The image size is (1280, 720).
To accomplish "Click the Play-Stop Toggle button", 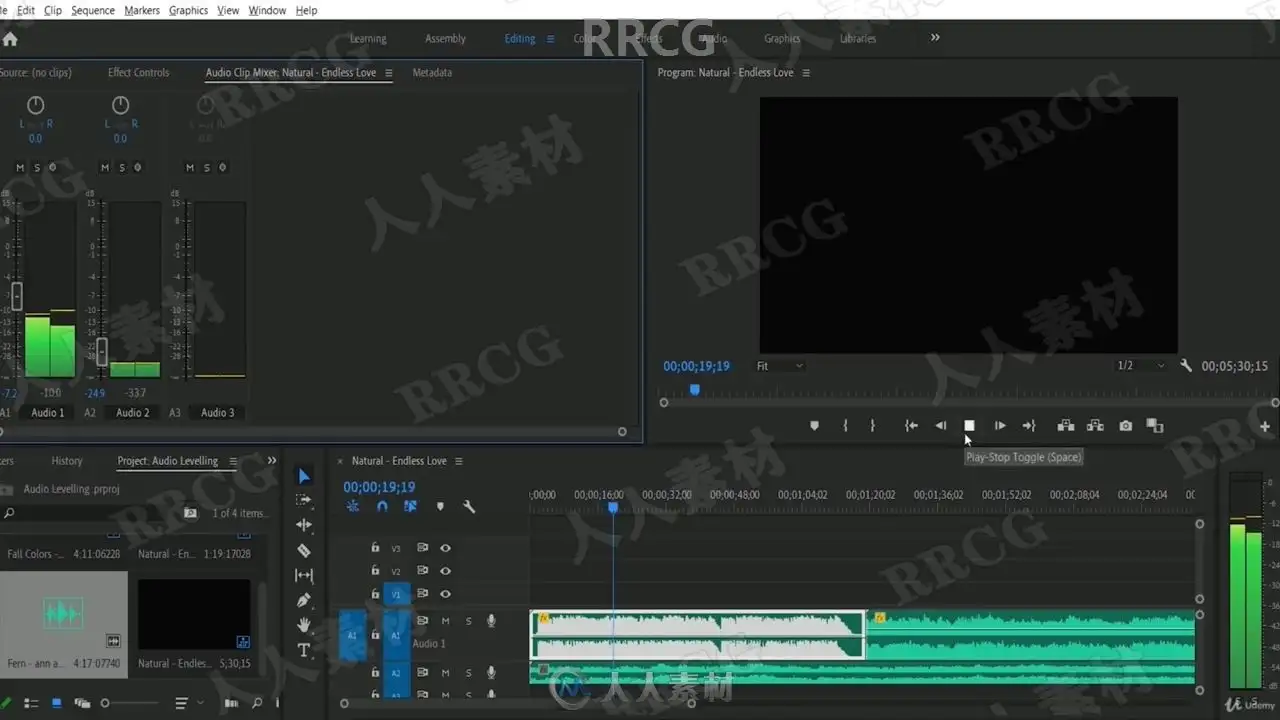I will 969,426.
